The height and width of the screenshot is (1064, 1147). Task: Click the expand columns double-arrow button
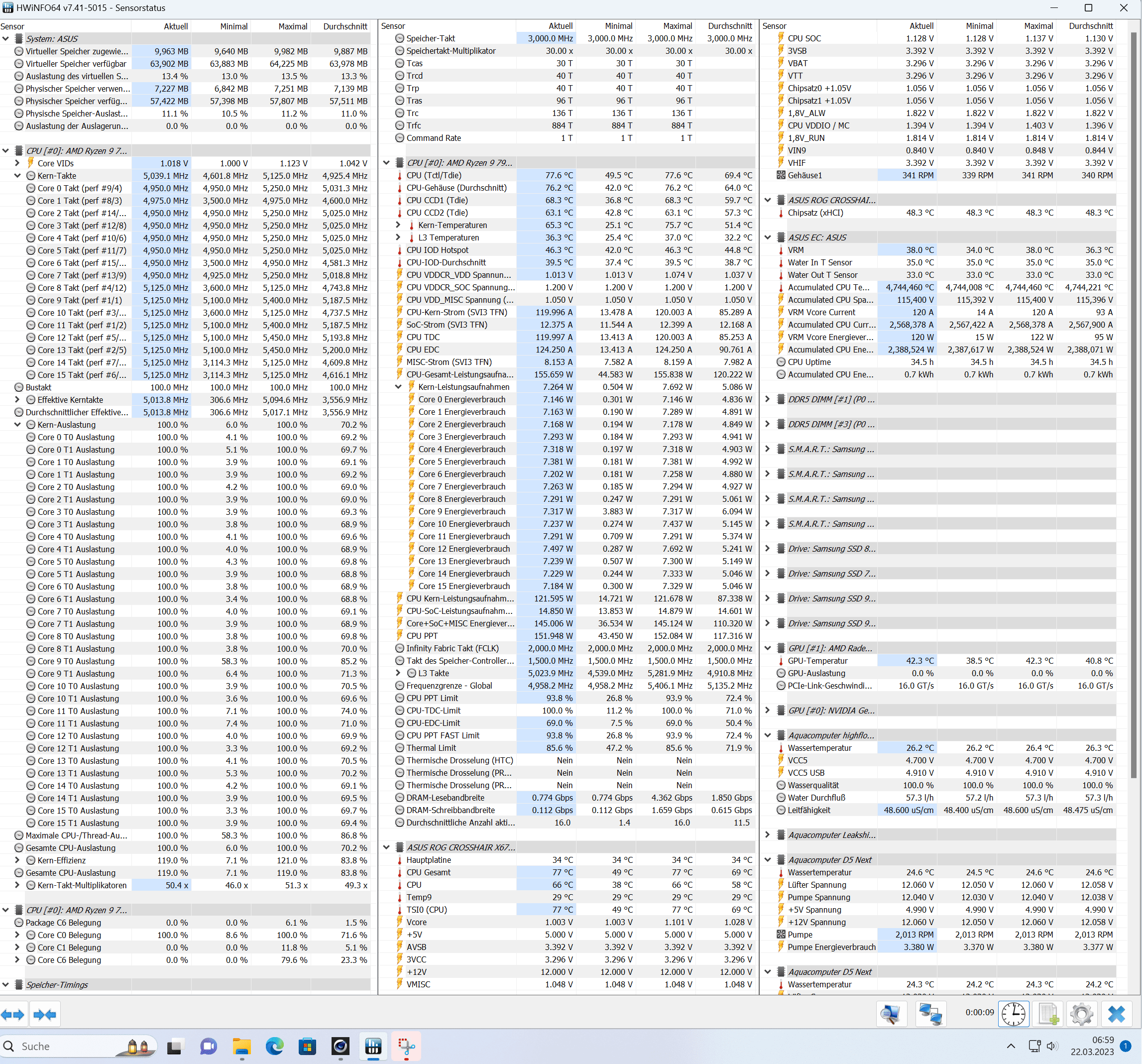click(x=12, y=1015)
